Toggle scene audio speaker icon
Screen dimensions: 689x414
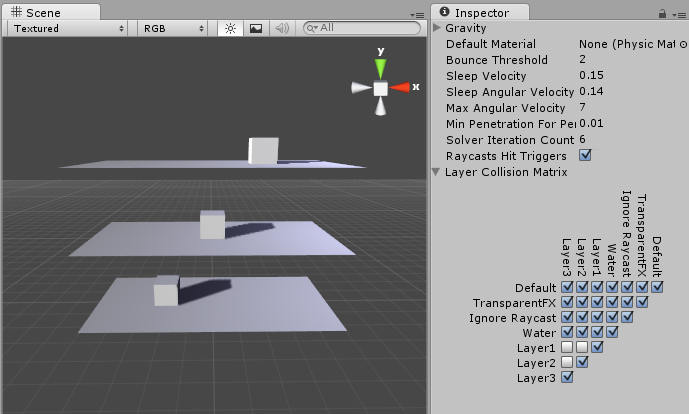pos(282,29)
